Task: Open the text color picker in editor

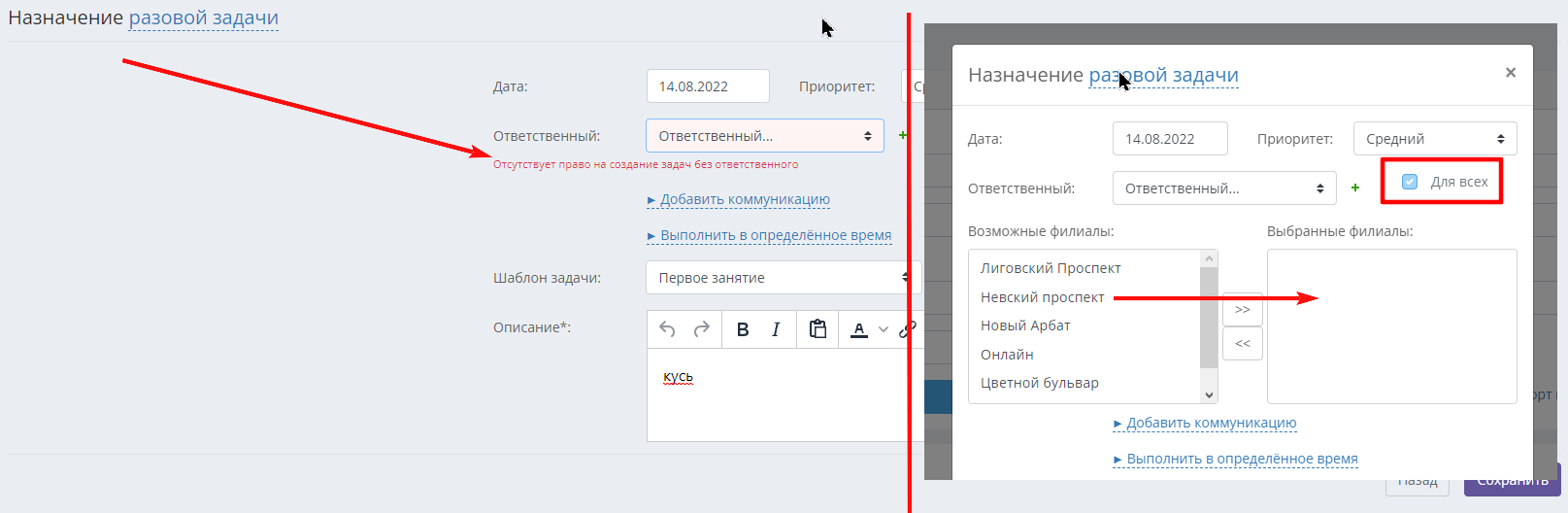Action: pos(859,329)
